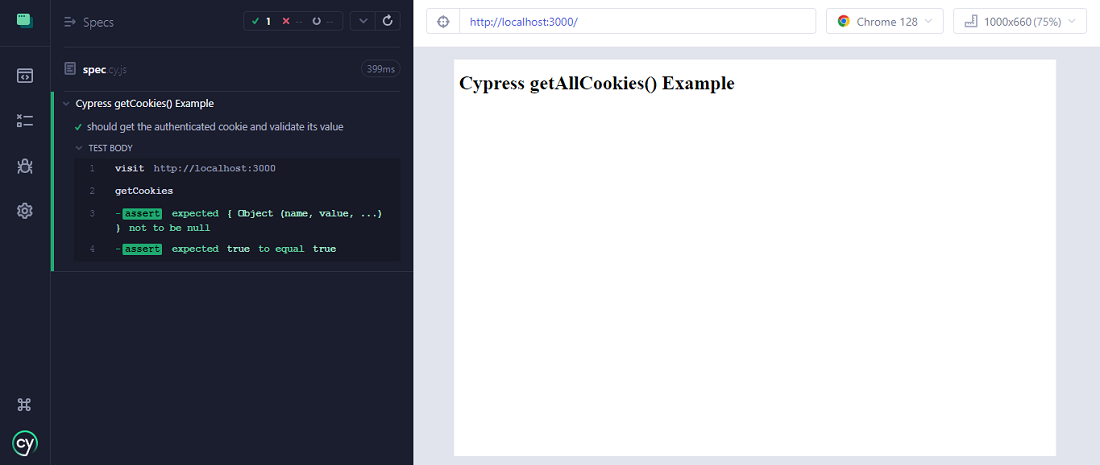Image resolution: width=1100 pixels, height=465 pixels.
Task: Click the 399ms duration badge
Action: (x=381, y=69)
